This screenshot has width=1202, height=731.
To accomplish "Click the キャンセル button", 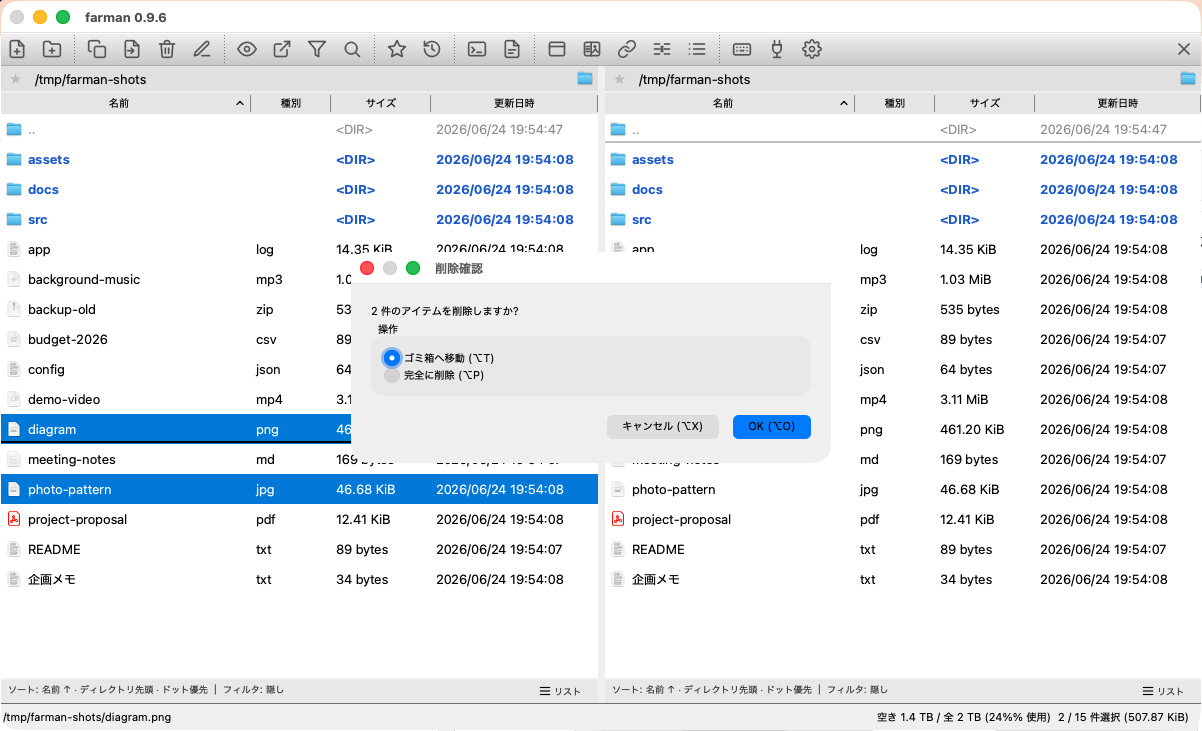I will click(662, 426).
